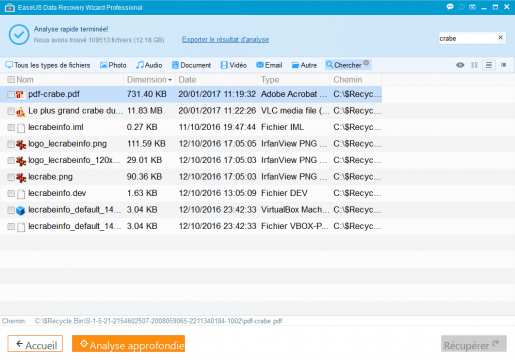The height and width of the screenshot is (360, 515).
Task: Check the box for pdf-crabe.pdf
Action: click(x=11, y=94)
